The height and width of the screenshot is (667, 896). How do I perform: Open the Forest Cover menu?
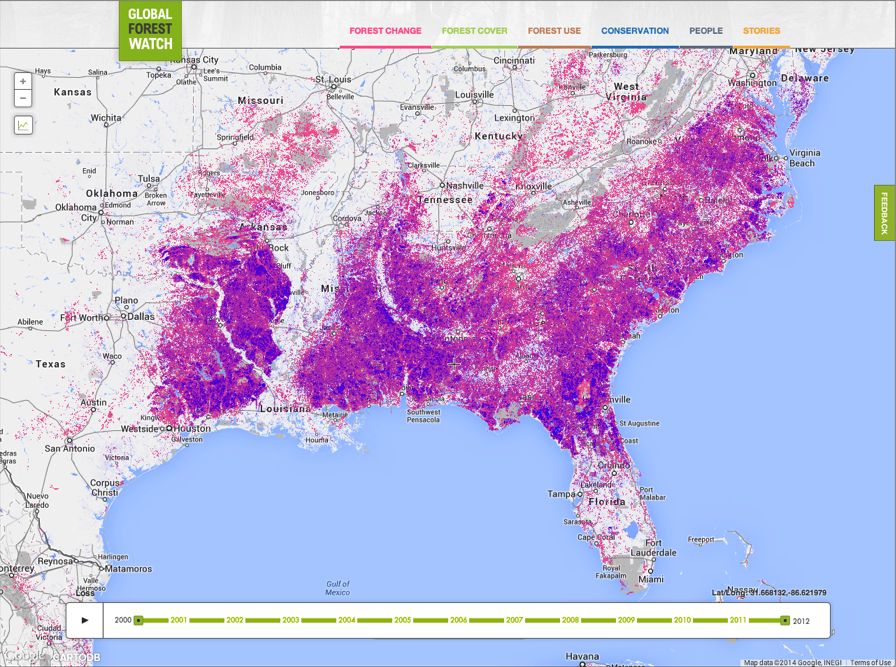(474, 31)
